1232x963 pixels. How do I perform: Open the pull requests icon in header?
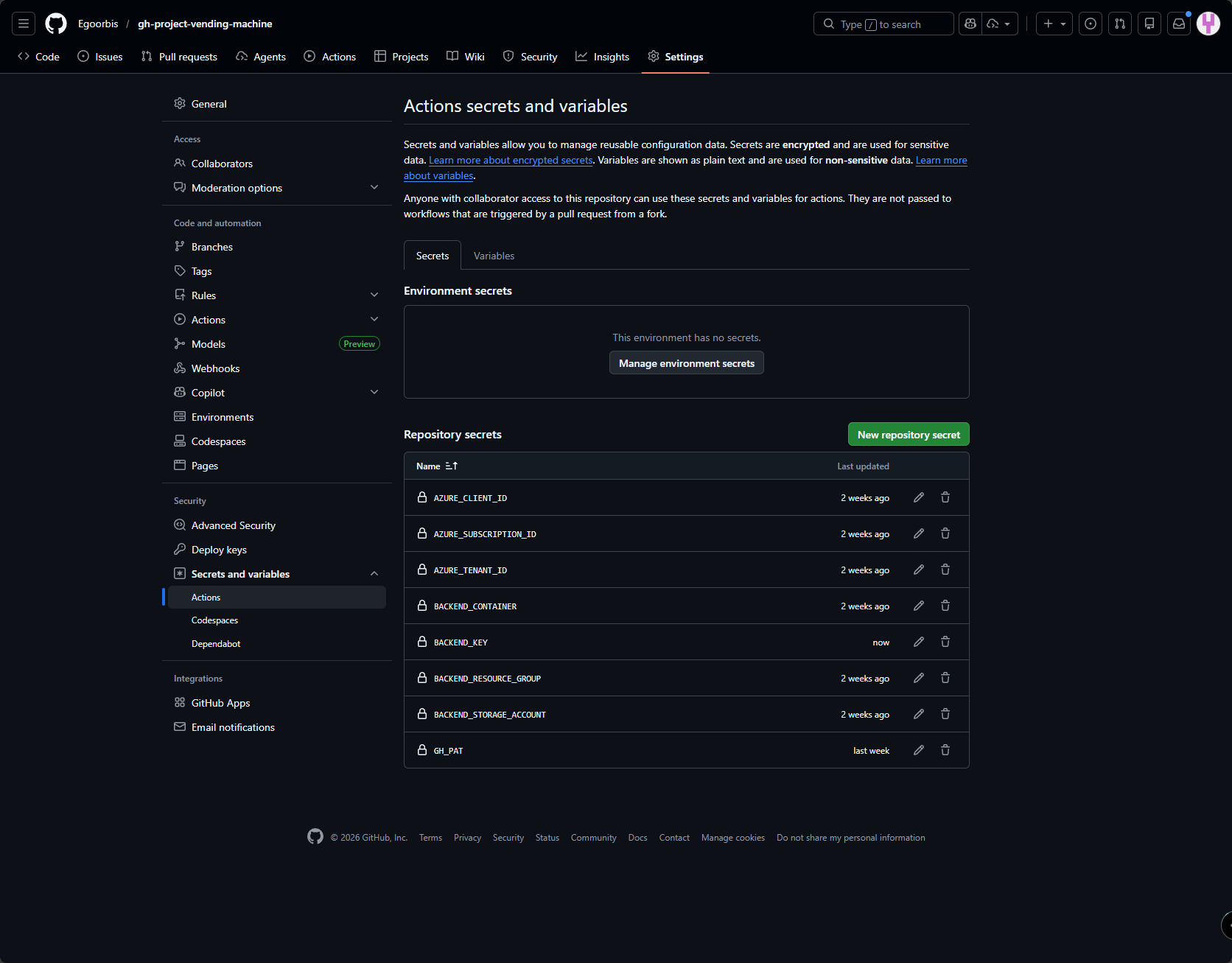1120,24
